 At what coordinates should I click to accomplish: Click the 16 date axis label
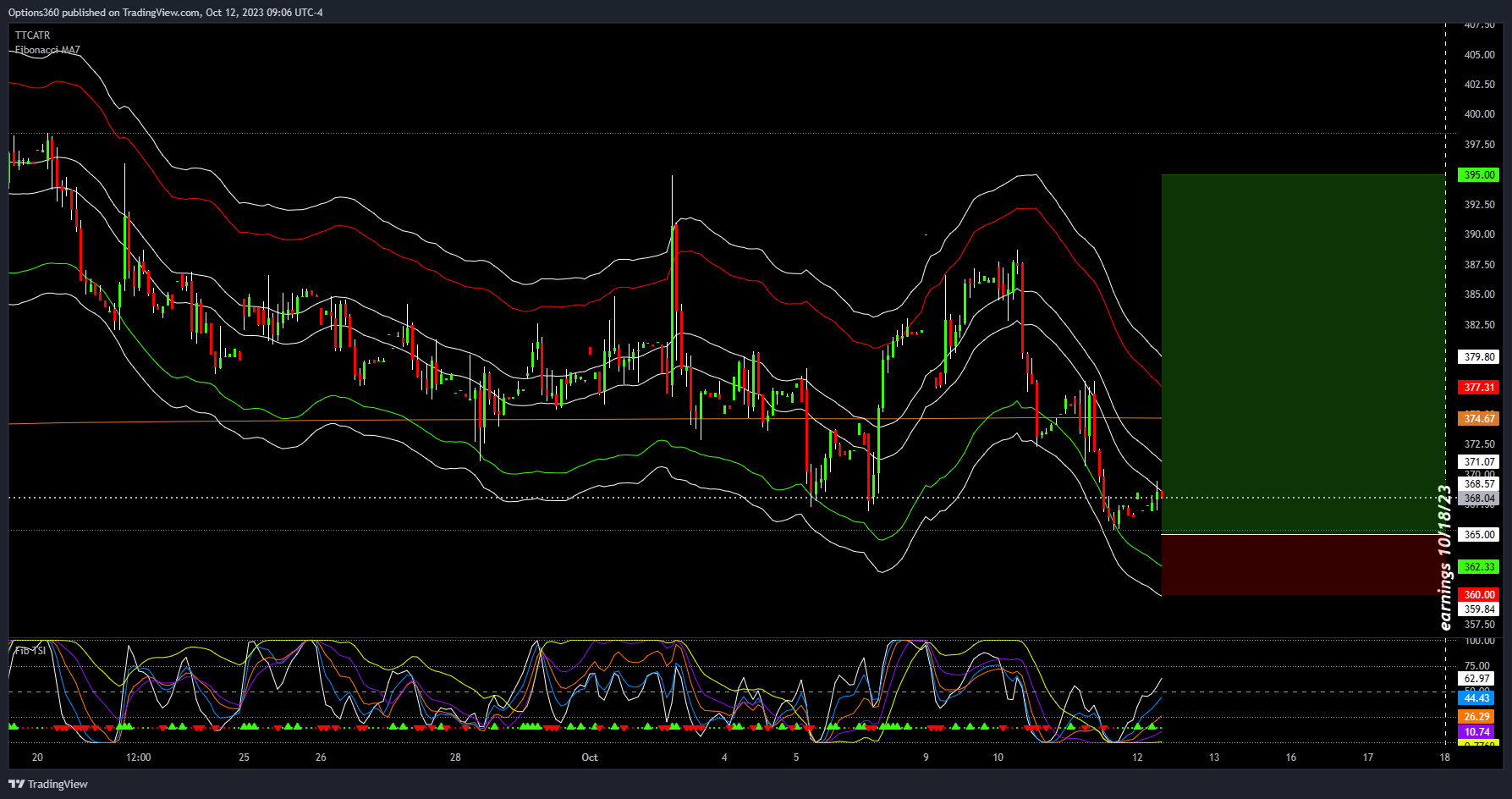point(1291,758)
